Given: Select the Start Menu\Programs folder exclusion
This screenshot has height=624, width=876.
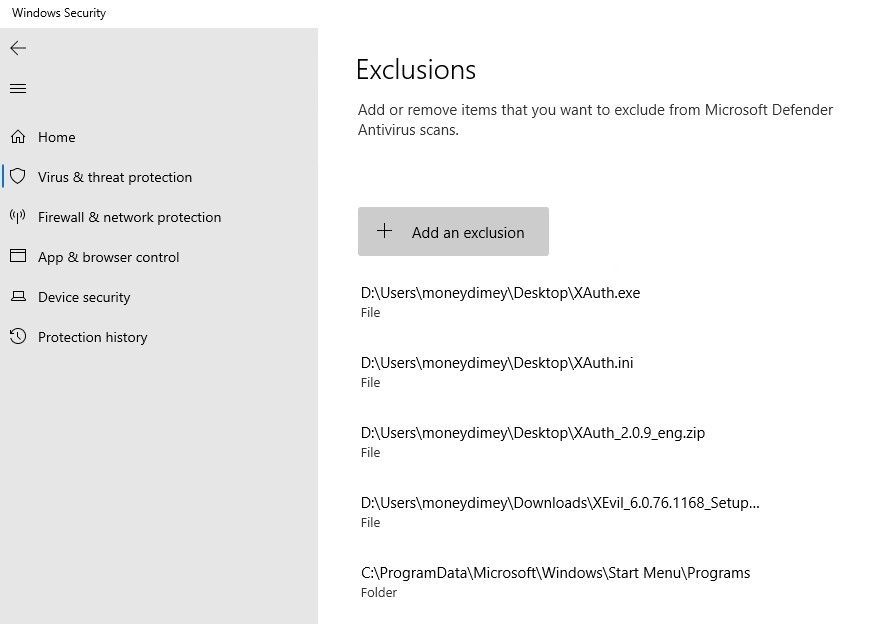Looking at the screenshot, I should coord(559,581).
